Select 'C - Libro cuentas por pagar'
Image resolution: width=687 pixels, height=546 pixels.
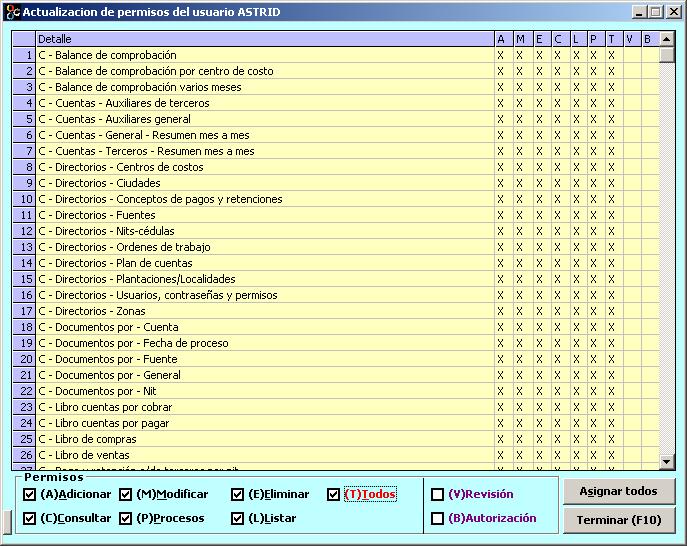tap(265, 423)
